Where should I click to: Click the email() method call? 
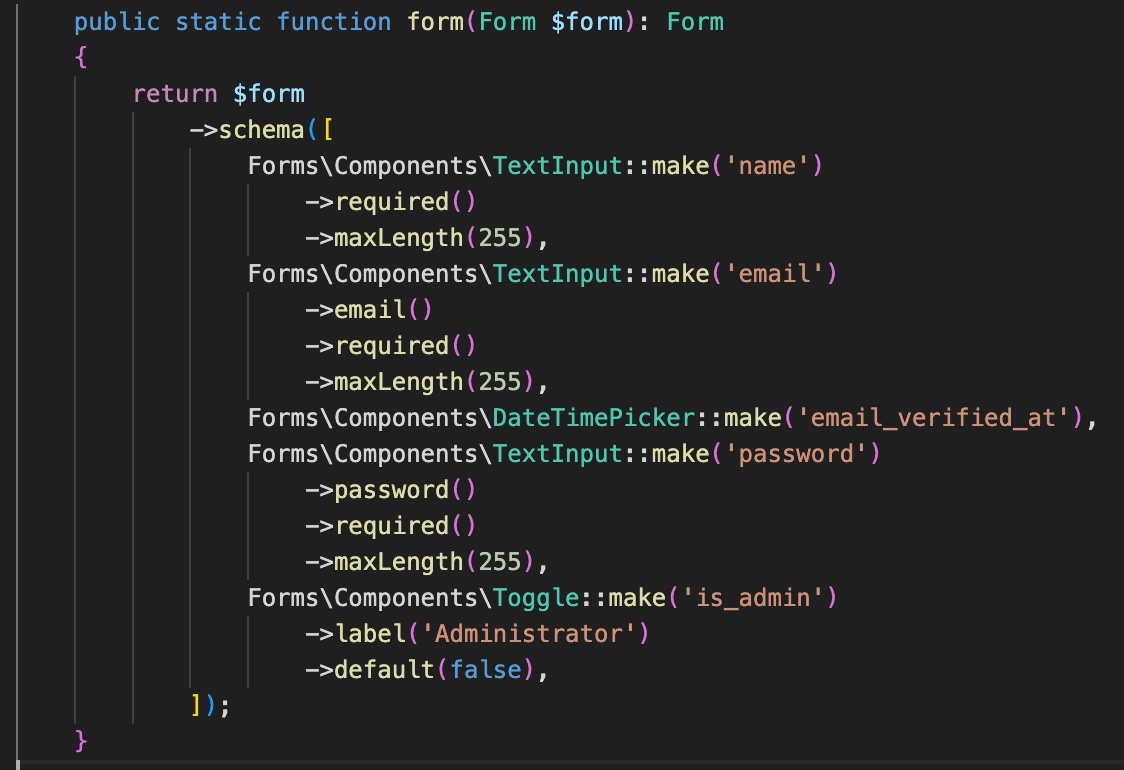click(x=370, y=310)
